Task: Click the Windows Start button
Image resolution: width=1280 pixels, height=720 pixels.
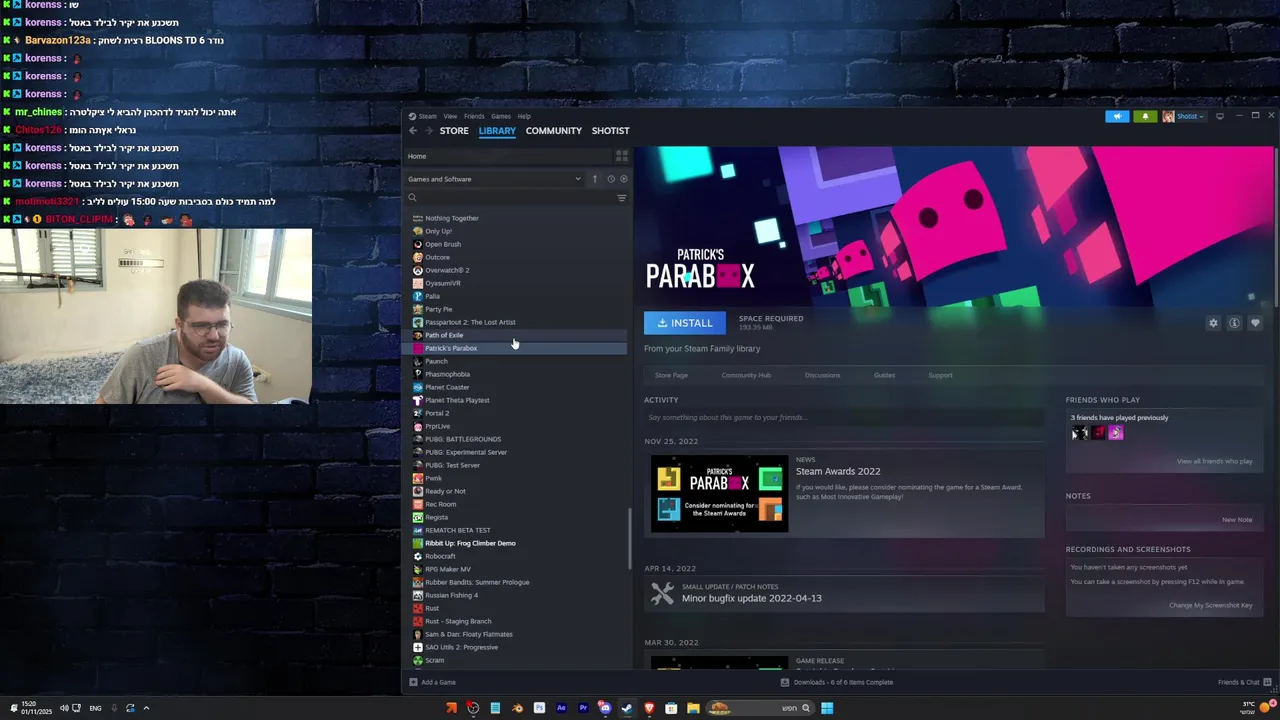Action: click(827, 708)
